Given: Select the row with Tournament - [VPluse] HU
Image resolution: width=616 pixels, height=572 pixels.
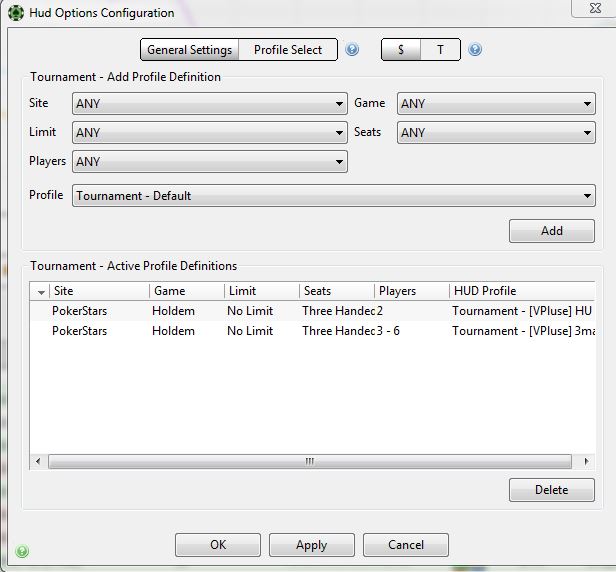Looking at the screenshot, I should coord(312,311).
